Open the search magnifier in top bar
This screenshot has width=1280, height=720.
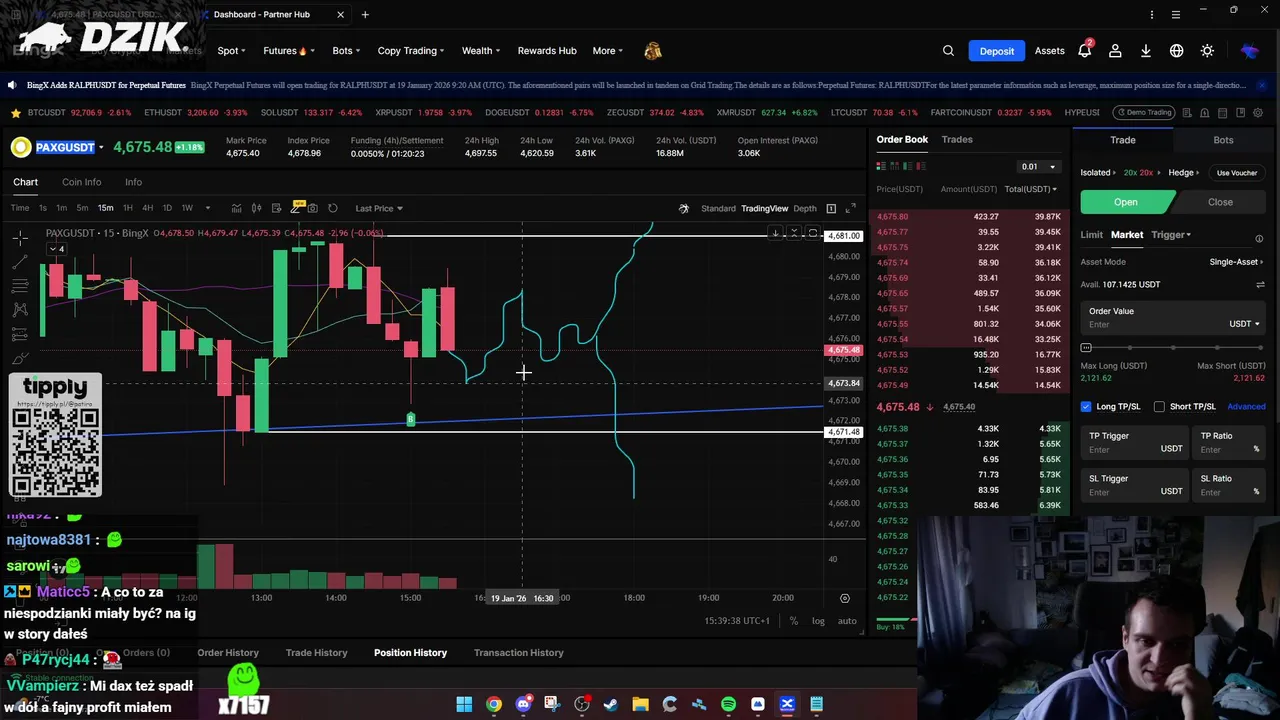click(x=948, y=51)
